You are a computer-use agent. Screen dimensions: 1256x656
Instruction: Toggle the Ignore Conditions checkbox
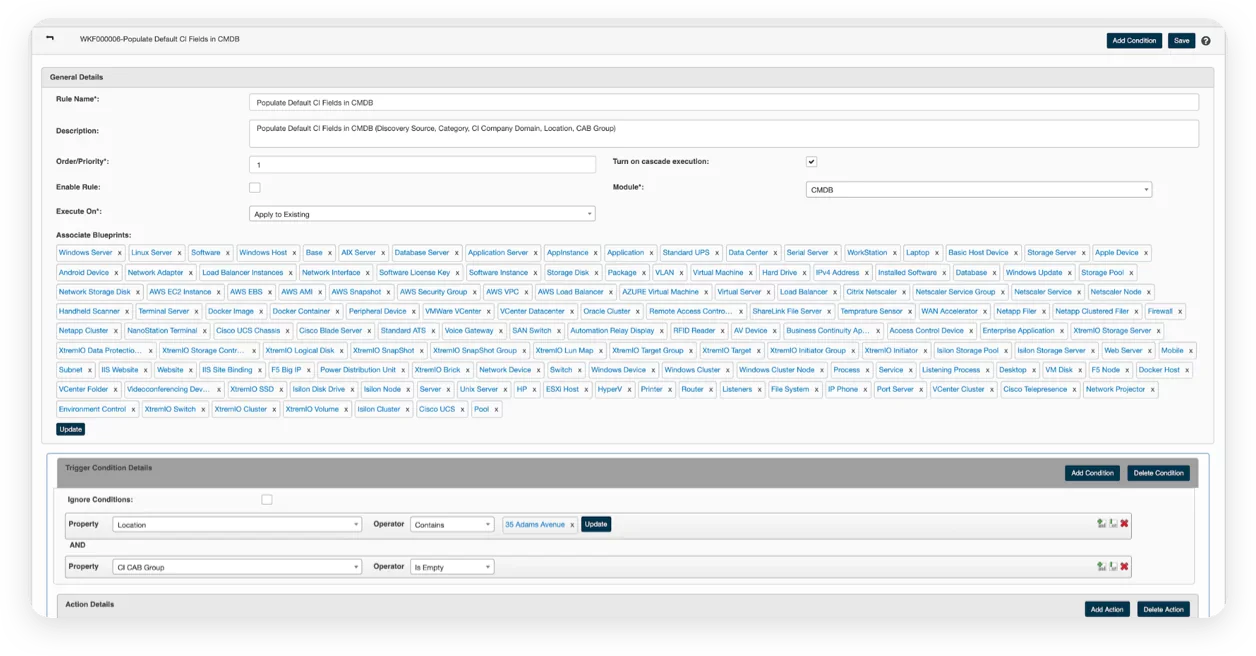pos(267,499)
